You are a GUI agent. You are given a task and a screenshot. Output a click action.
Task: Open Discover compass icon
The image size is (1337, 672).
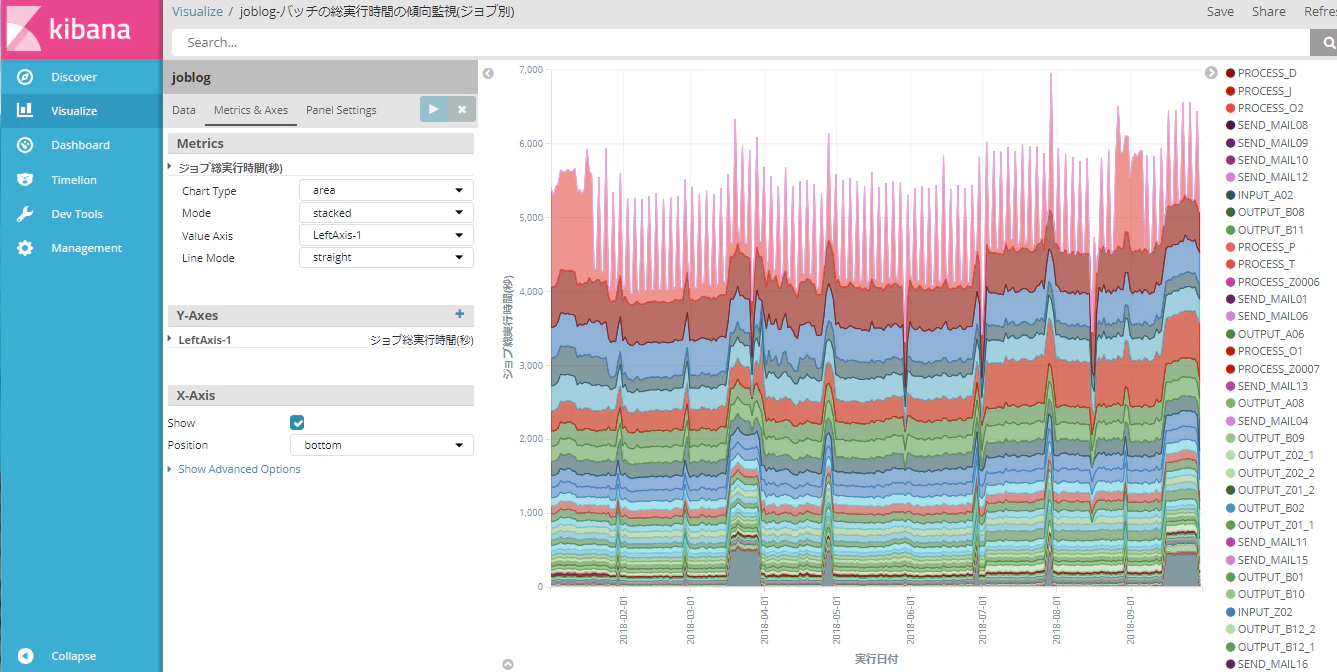point(26,77)
